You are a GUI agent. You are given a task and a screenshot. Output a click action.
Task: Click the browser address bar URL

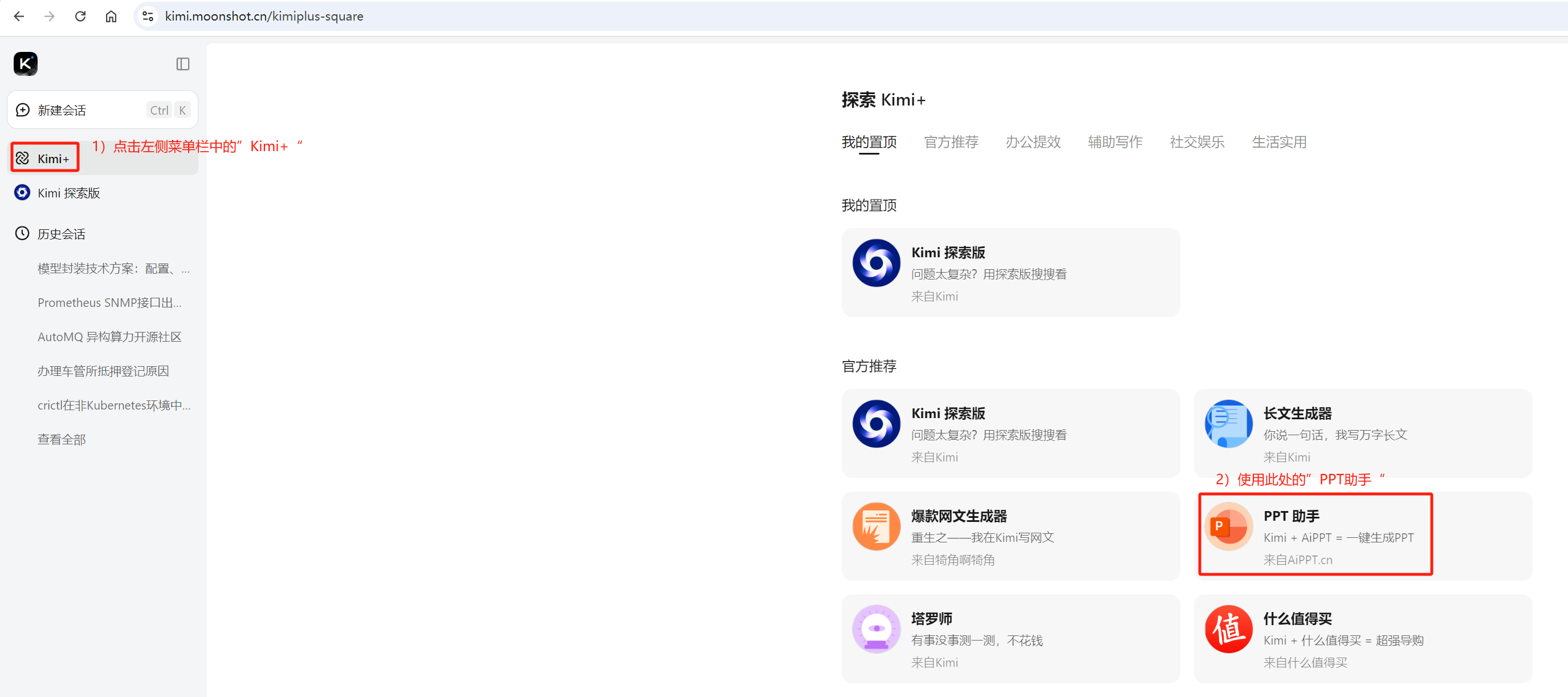coord(263,17)
